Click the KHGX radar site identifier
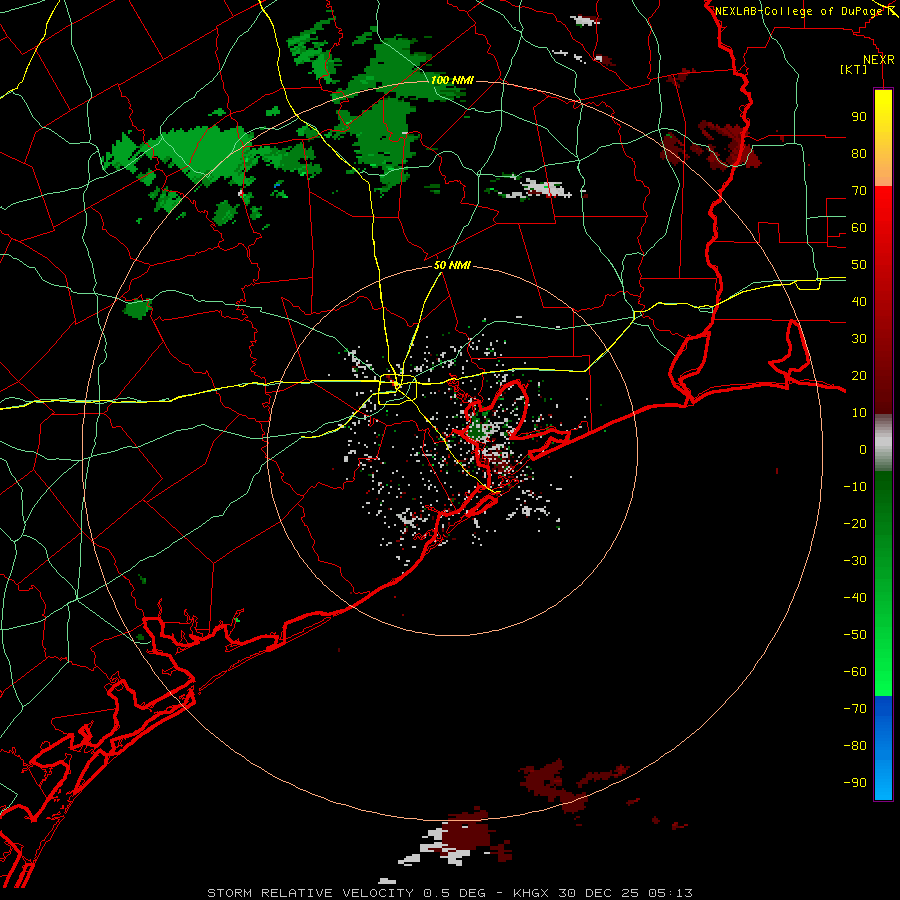 coord(531,893)
